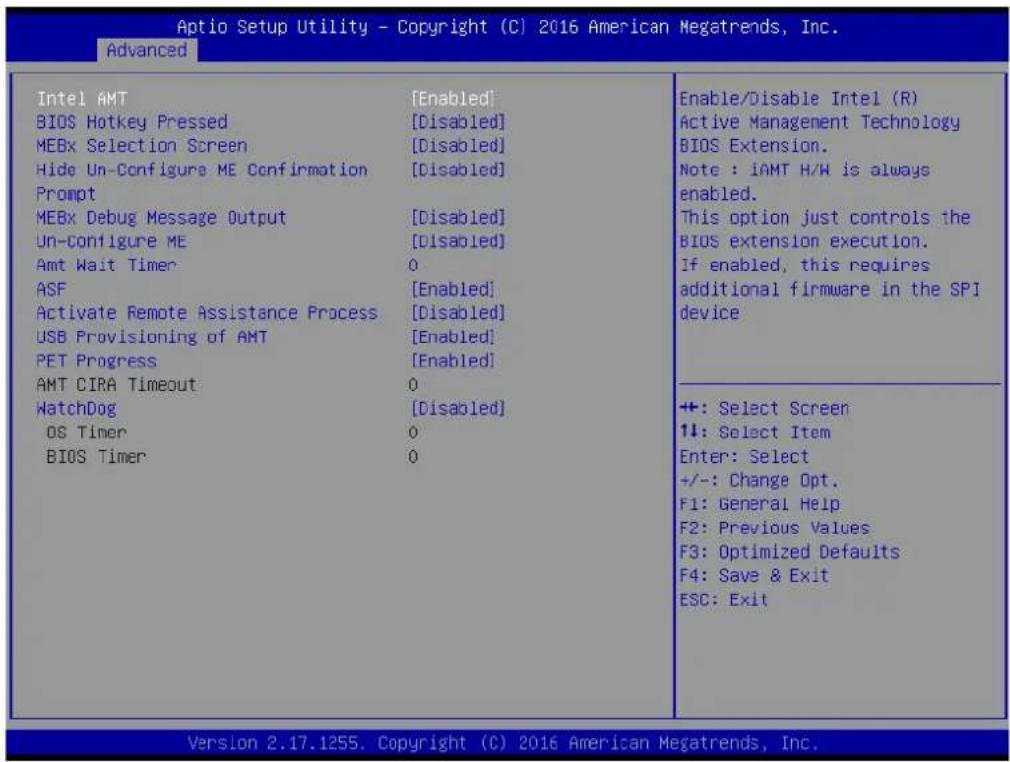The width and height of the screenshot is (1010, 762).
Task: Change Intel AMT Enabled value
Action: (453, 99)
